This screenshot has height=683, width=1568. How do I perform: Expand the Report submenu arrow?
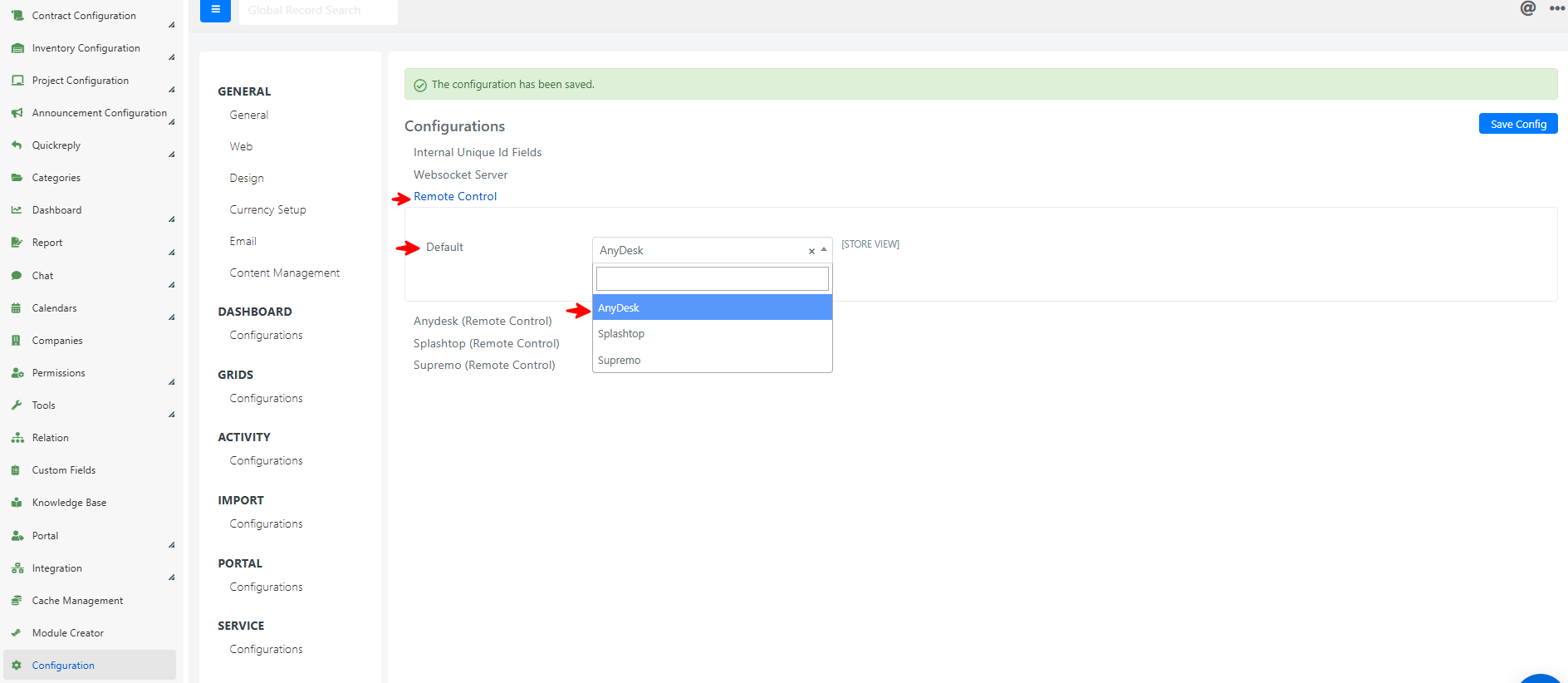pyautogui.click(x=172, y=253)
